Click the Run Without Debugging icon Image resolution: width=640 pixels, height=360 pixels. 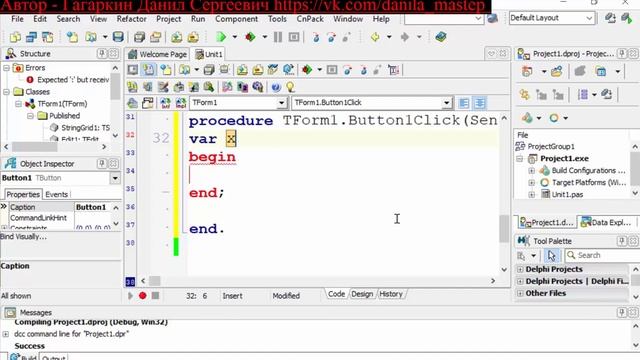(250, 37)
